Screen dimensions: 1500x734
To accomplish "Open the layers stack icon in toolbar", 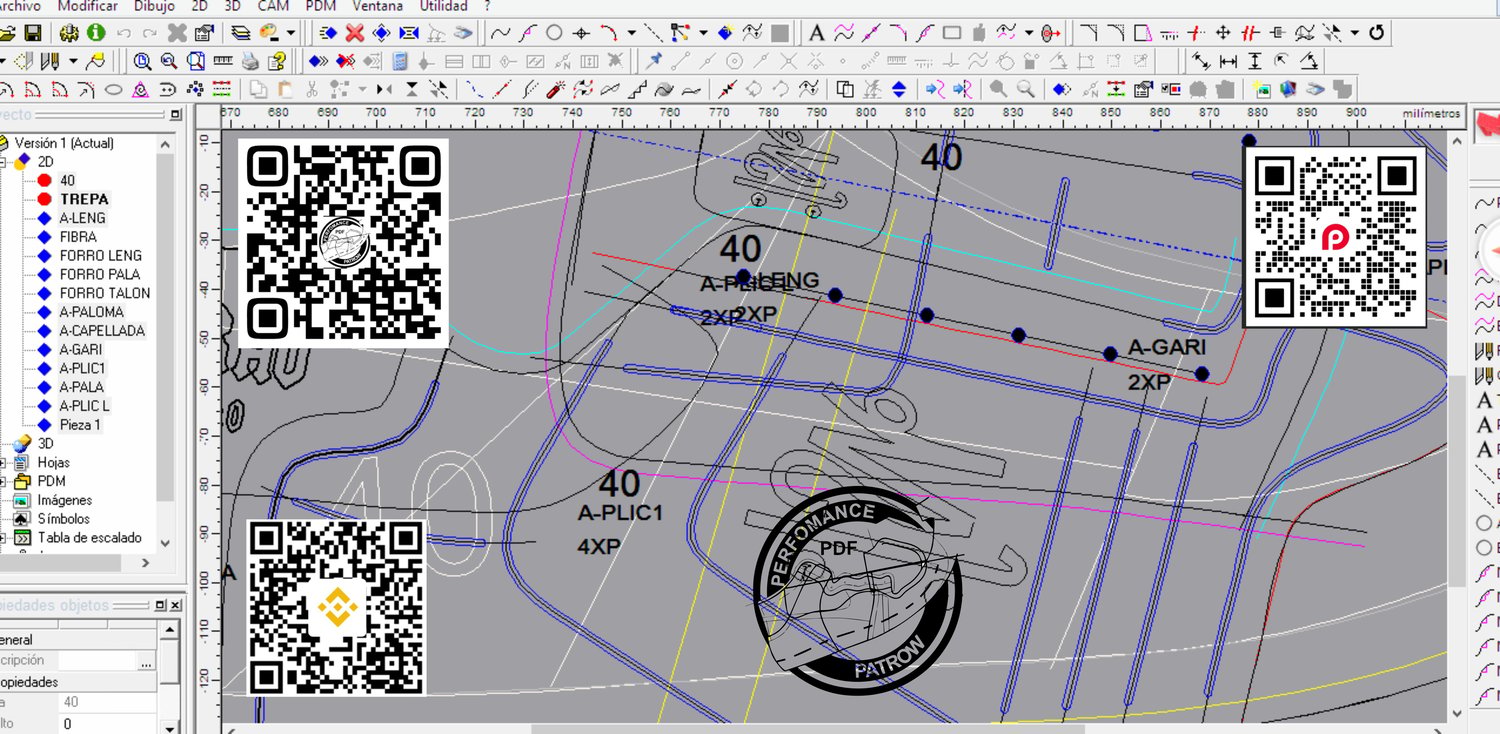I will (240, 33).
